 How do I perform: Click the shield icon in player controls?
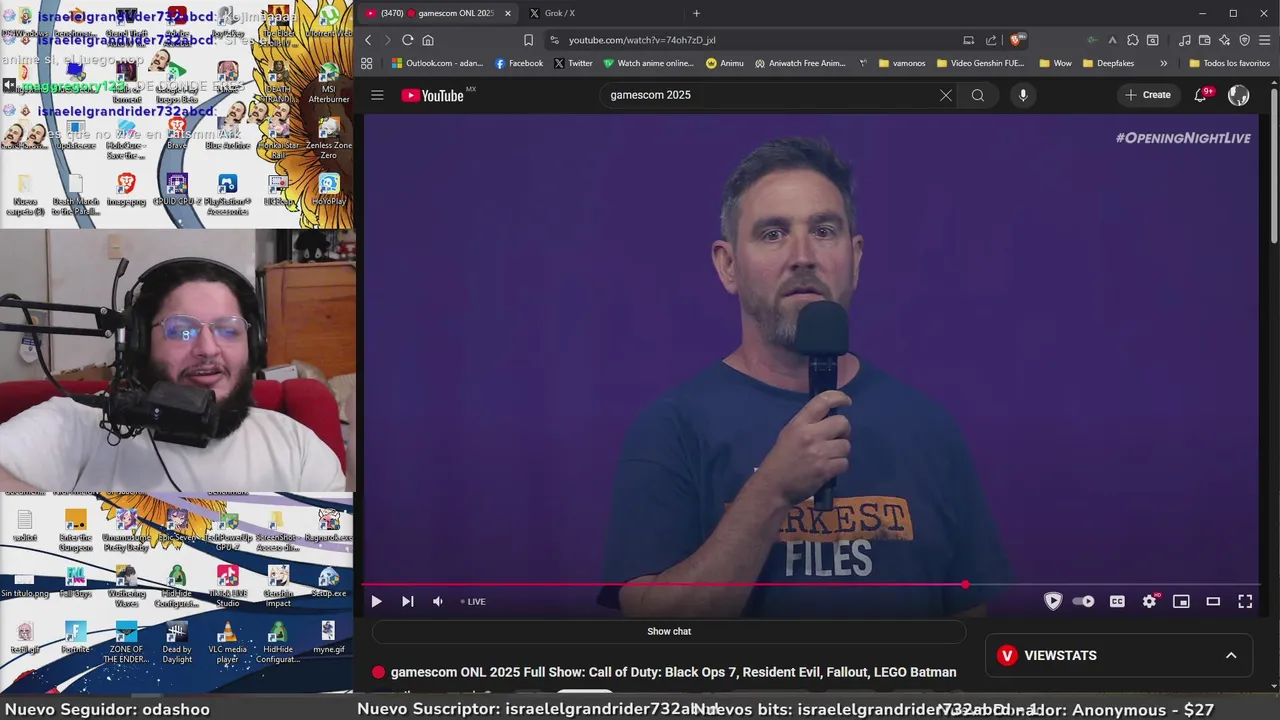(x=1053, y=601)
